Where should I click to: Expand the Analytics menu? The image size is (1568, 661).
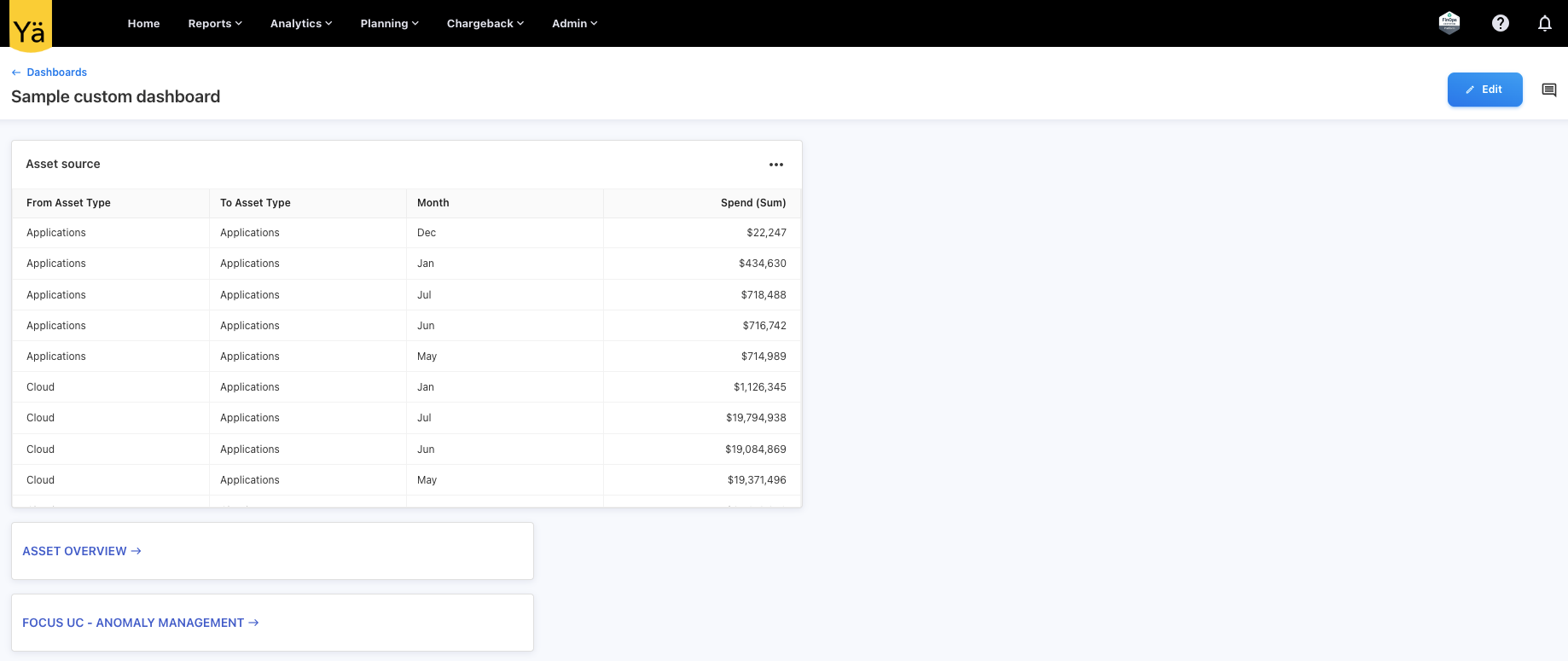pos(301,23)
